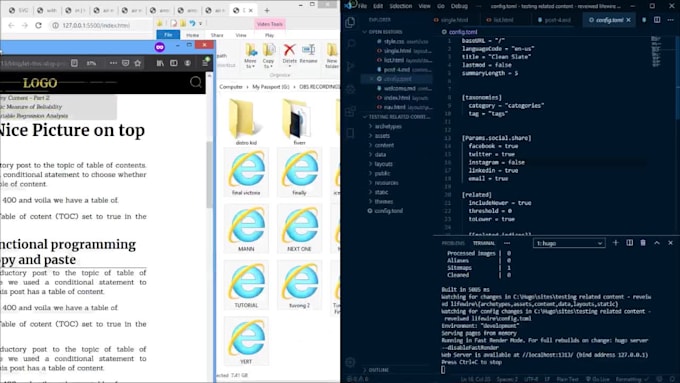
Task: Close the config.toml editor tab
Action: pyautogui.click(x=628, y=20)
